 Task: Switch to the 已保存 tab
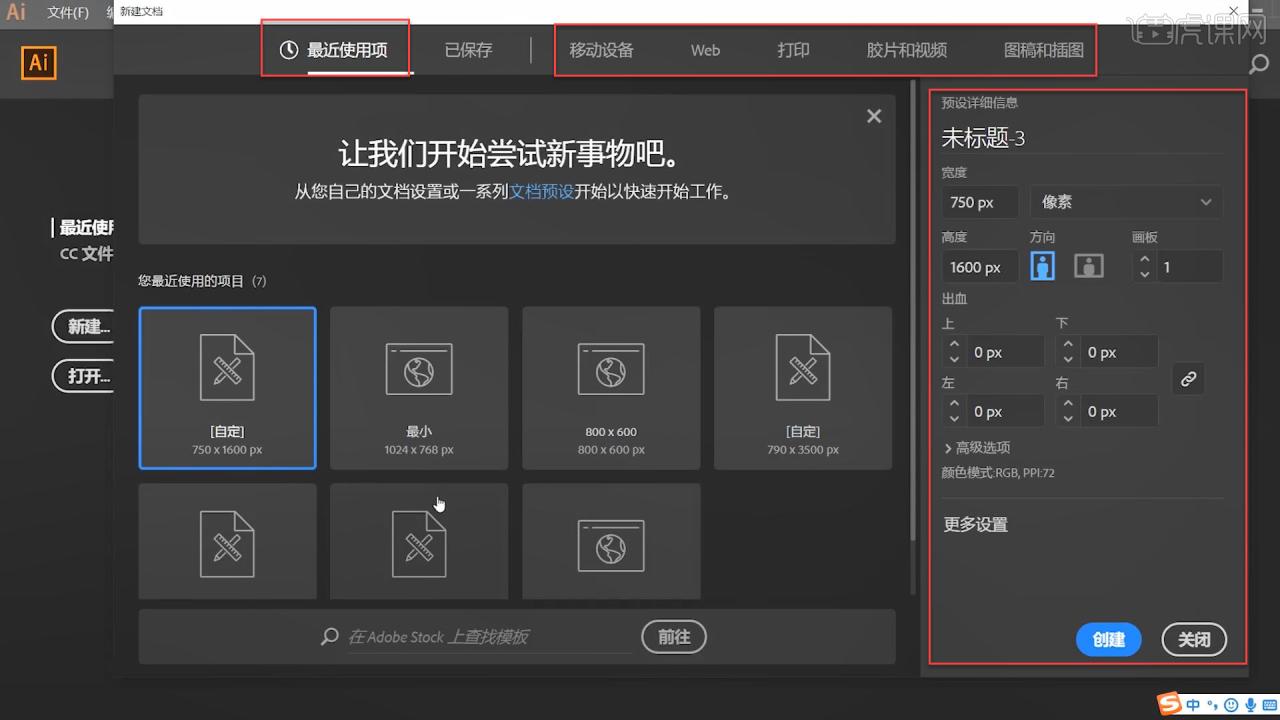point(469,50)
